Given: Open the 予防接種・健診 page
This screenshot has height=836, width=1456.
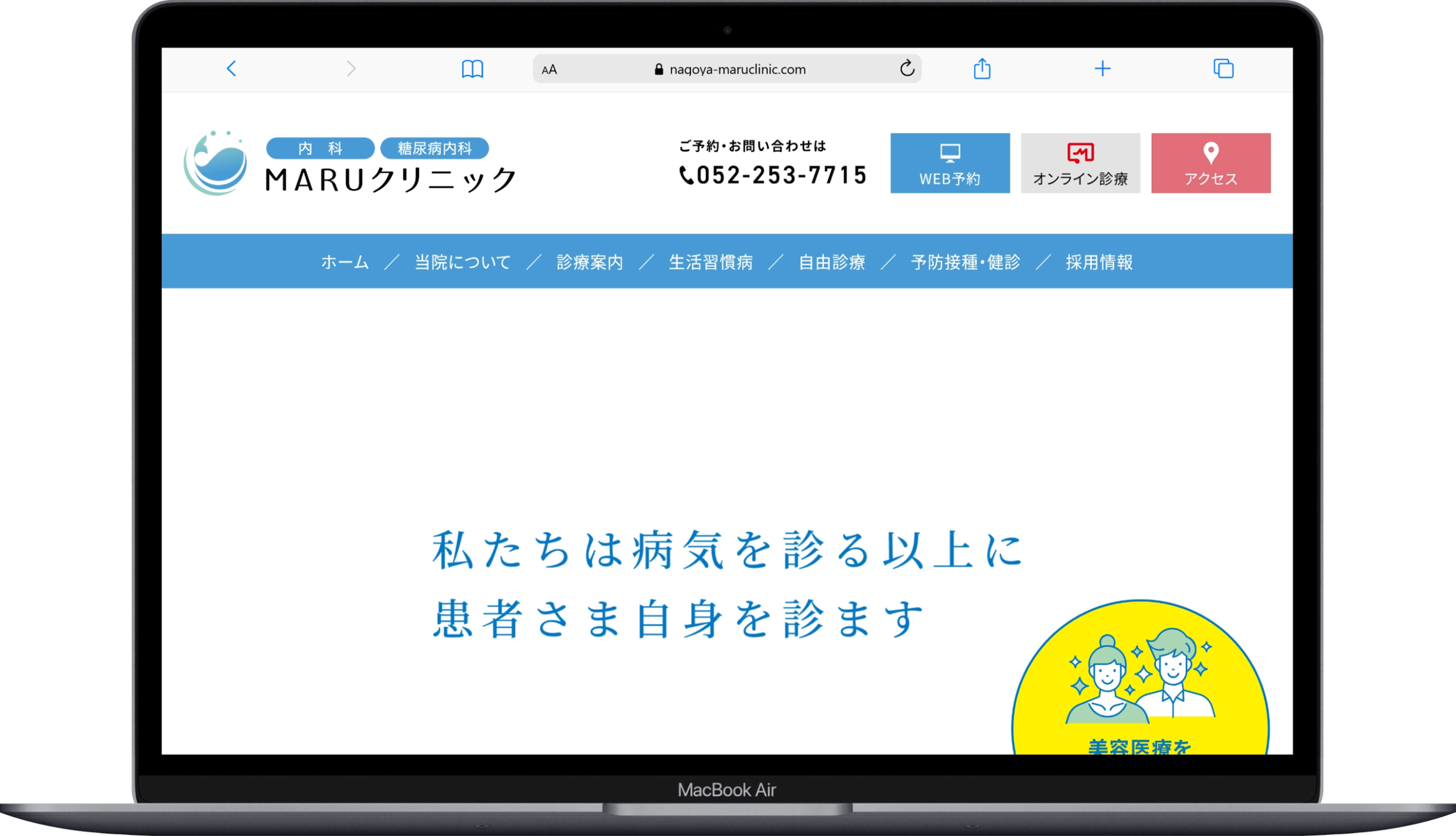Looking at the screenshot, I should pos(966,262).
